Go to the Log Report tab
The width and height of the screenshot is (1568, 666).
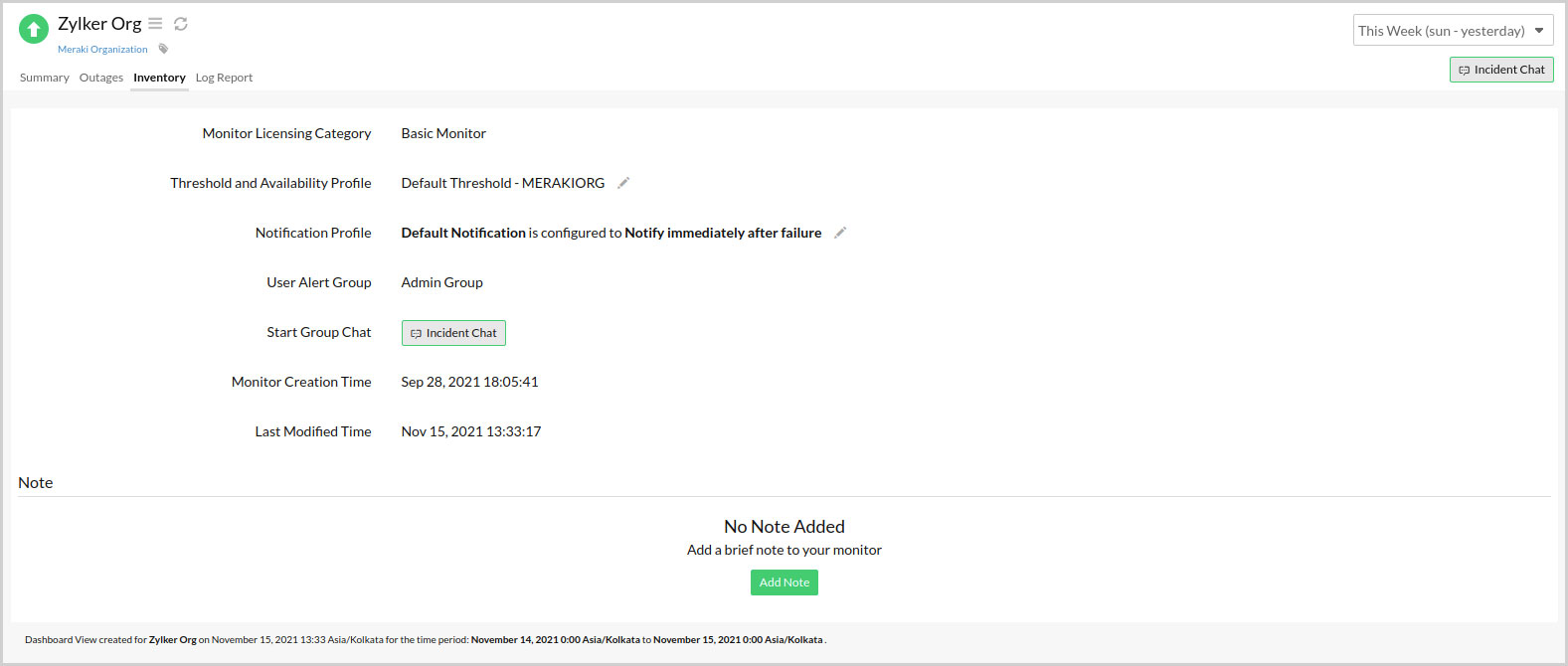pos(224,78)
